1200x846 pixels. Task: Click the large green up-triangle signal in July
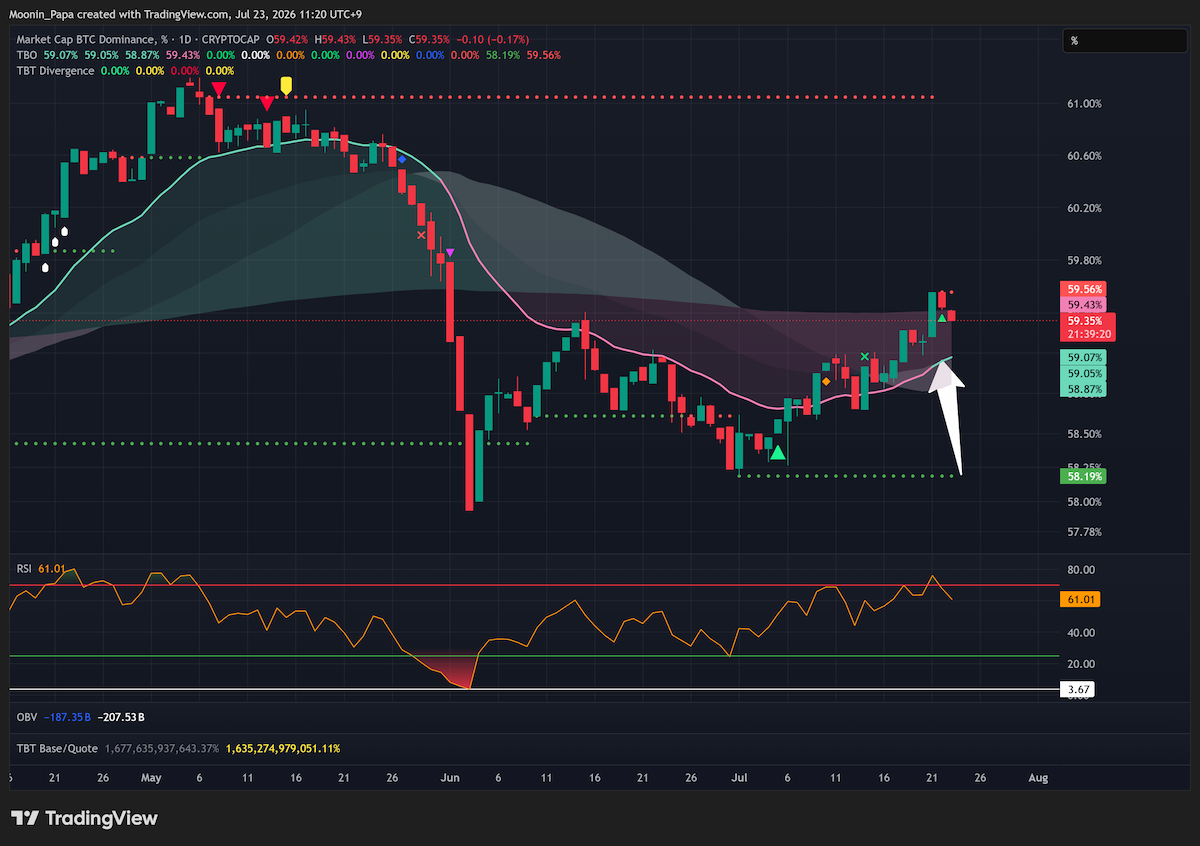778,452
